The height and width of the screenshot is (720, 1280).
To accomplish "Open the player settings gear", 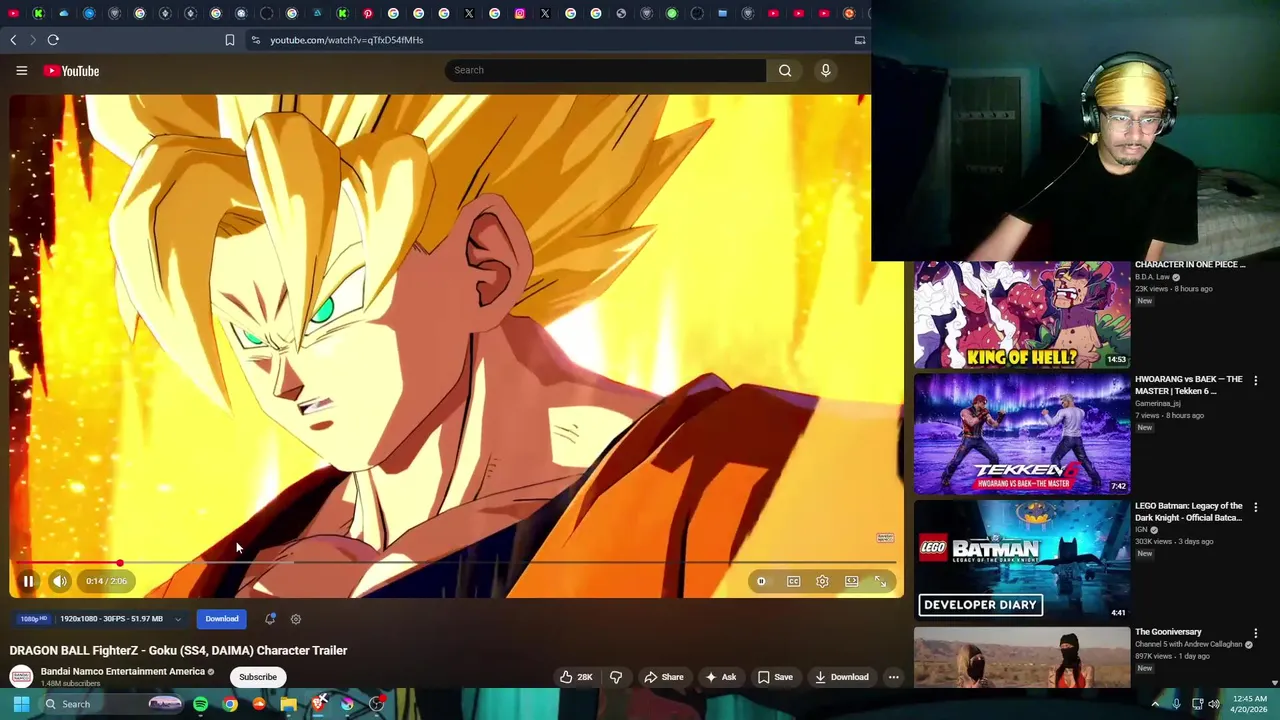I will (822, 581).
